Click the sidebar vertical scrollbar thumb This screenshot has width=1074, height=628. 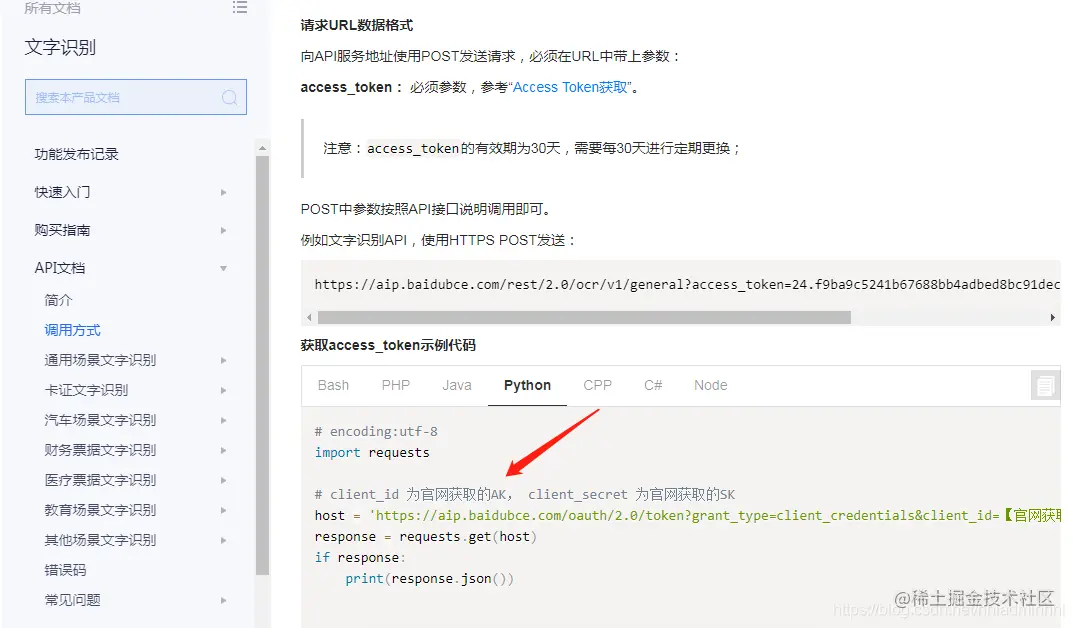(262, 365)
